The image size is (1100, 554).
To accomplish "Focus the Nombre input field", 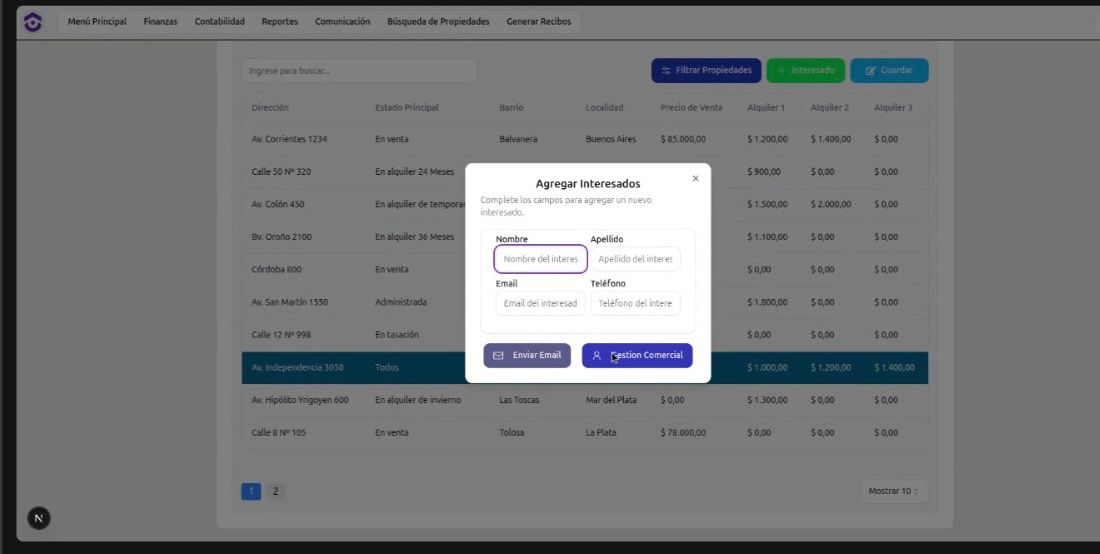I will [540, 259].
